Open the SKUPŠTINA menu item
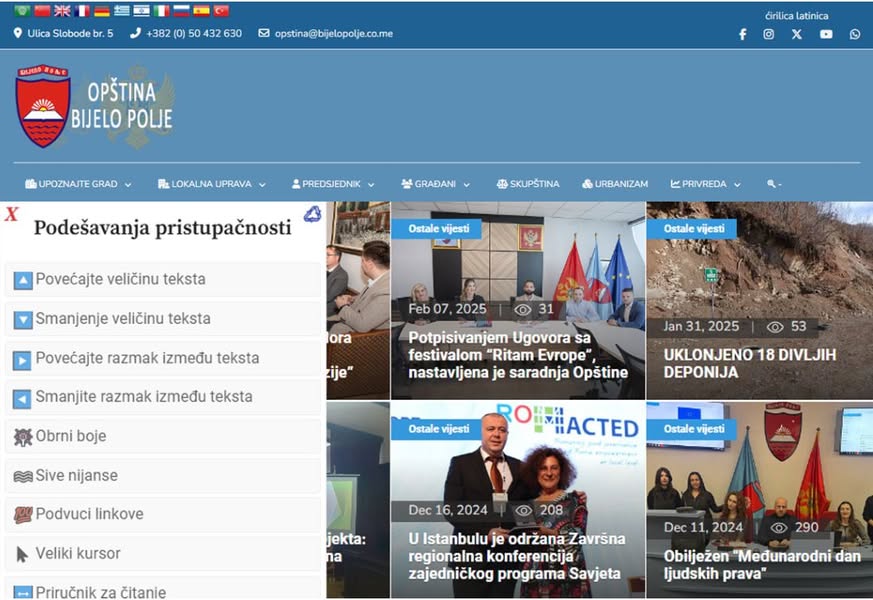 [x=528, y=184]
